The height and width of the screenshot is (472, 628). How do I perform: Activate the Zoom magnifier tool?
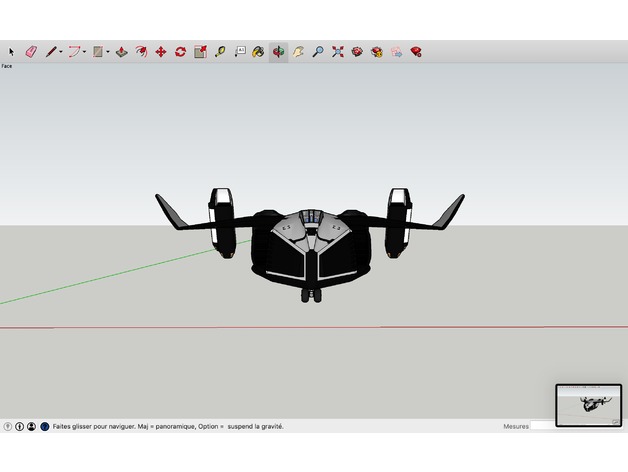[x=318, y=52]
